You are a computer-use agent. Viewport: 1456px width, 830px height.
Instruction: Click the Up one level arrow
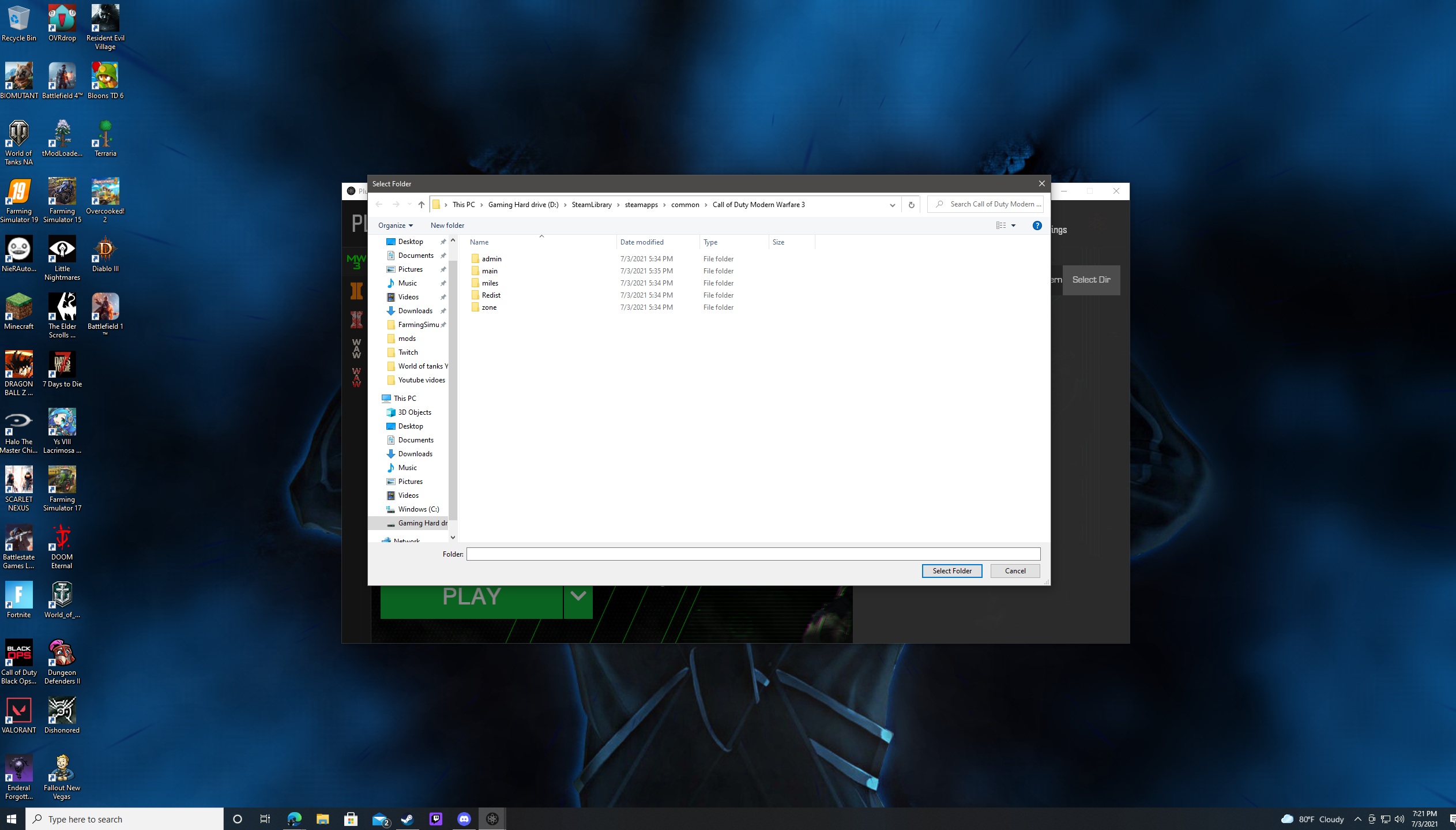coord(422,204)
